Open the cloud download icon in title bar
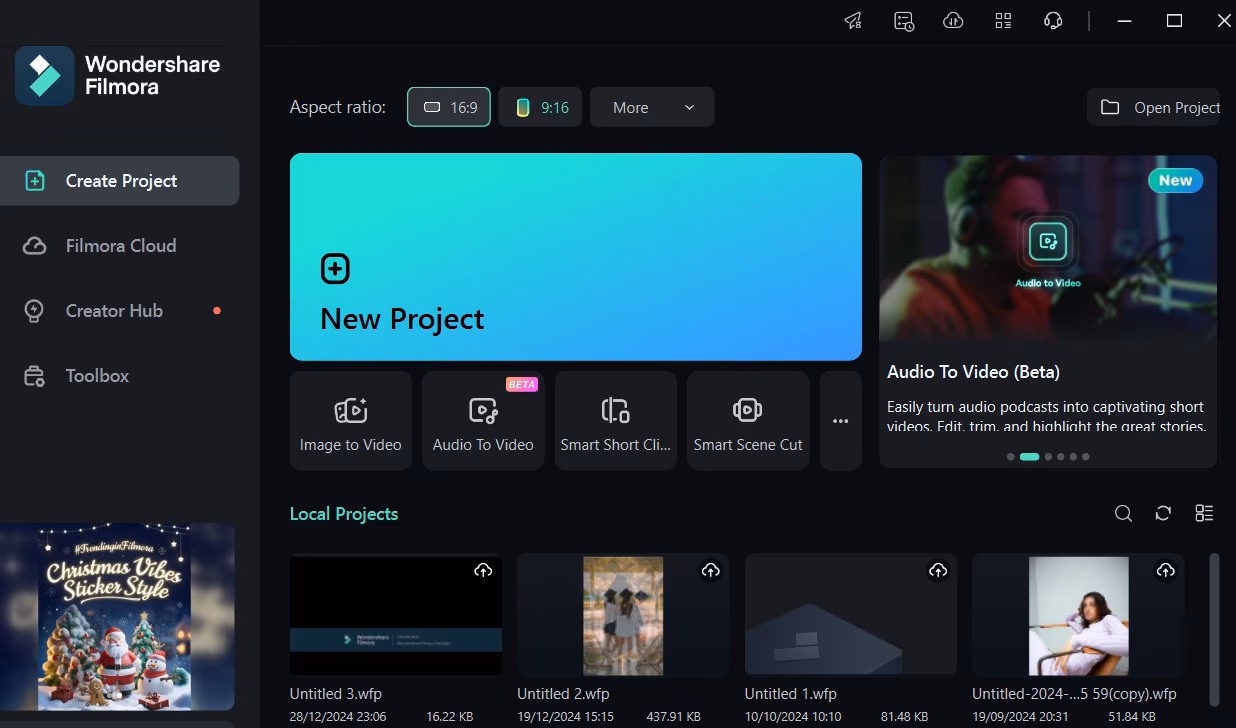 click(953, 21)
